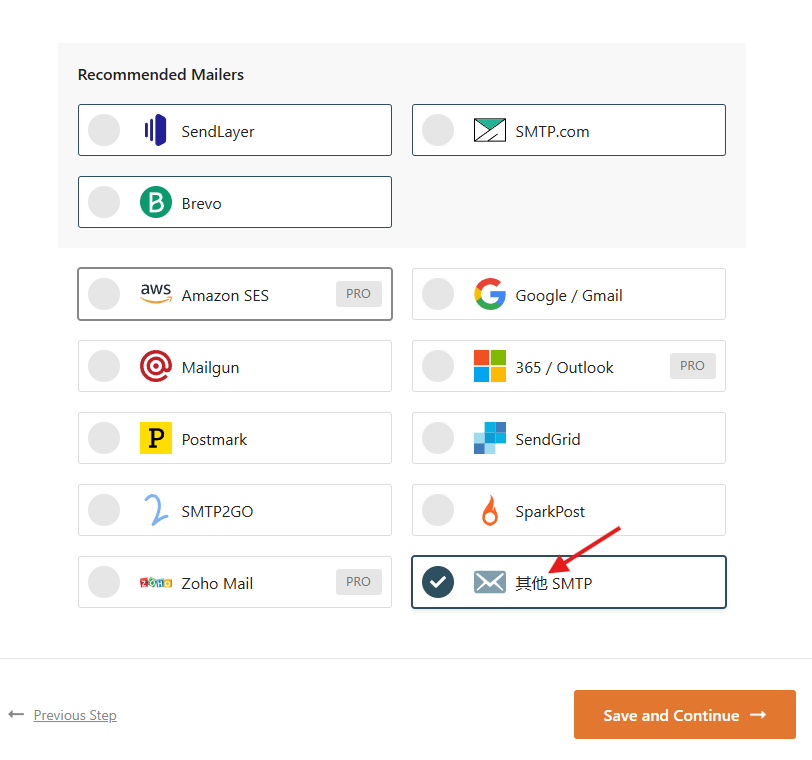Image resolution: width=812 pixels, height=760 pixels.
Task: Click the Other SMTP envelope icon
Action: pos(489,582)
